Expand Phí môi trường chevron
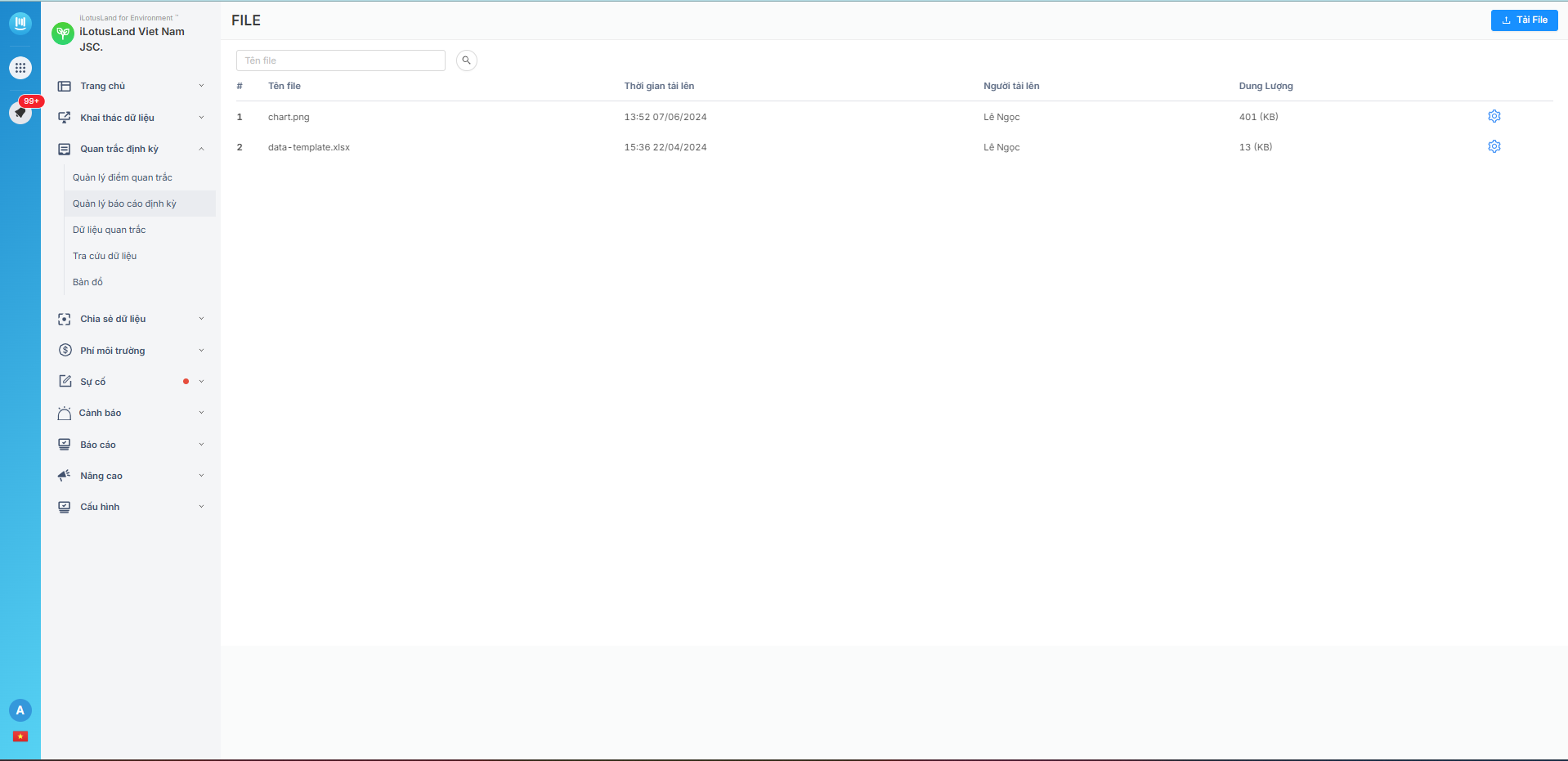The height and width of the screenshot is (761, 1568). (x=201, y=351)
